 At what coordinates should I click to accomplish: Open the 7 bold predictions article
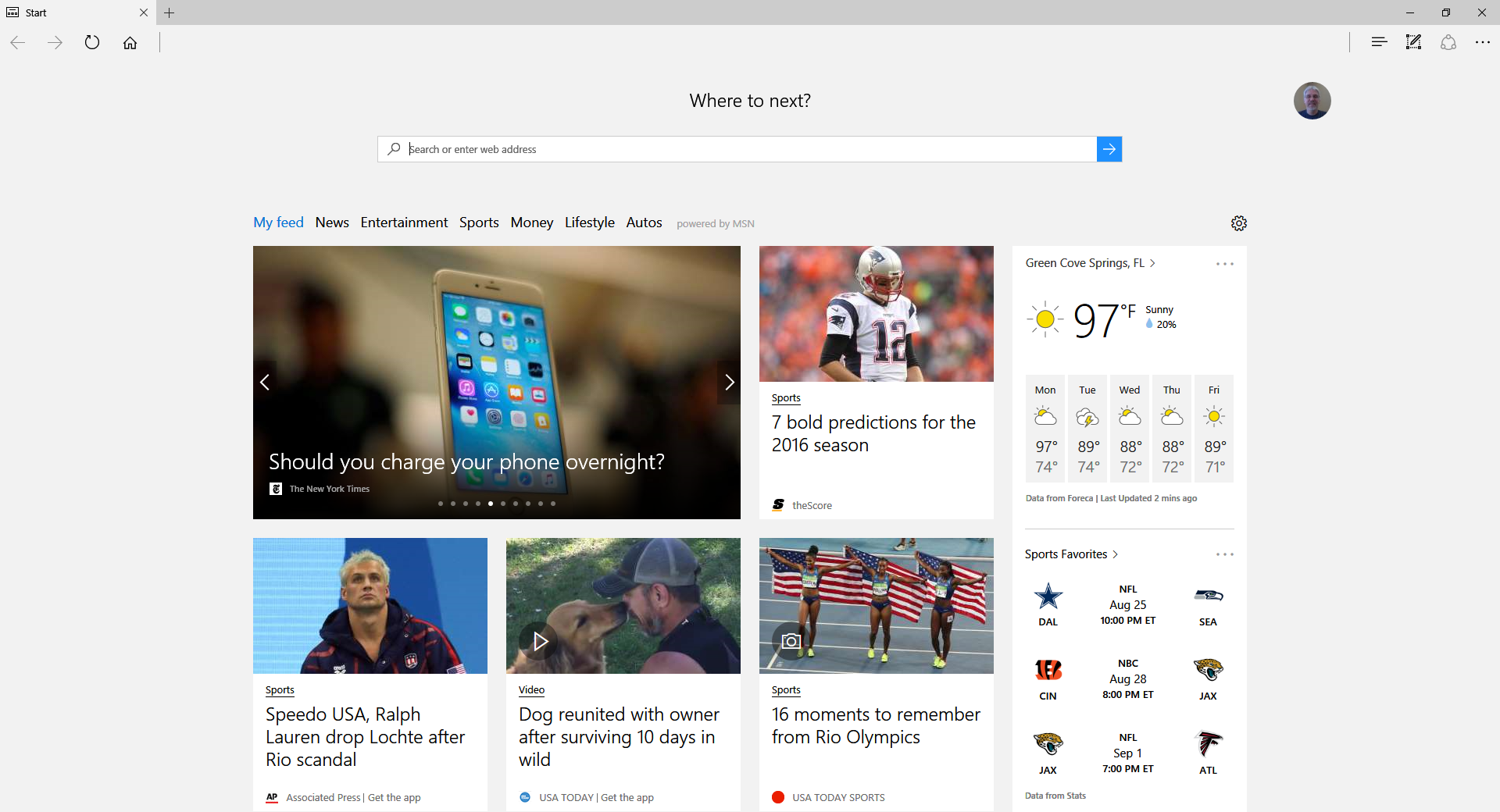tap(873, 433)
